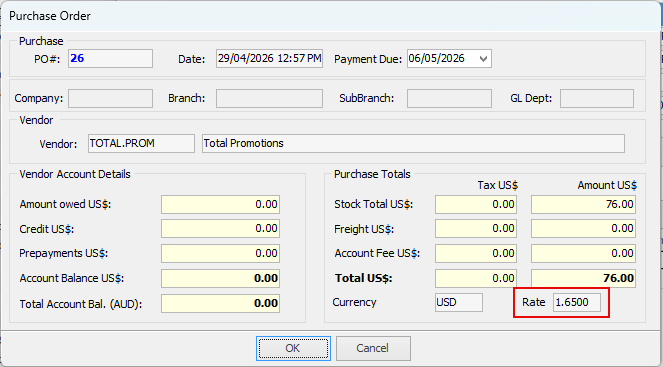Confirm the order with OK button
663x367 pixels.
point(293,348)
